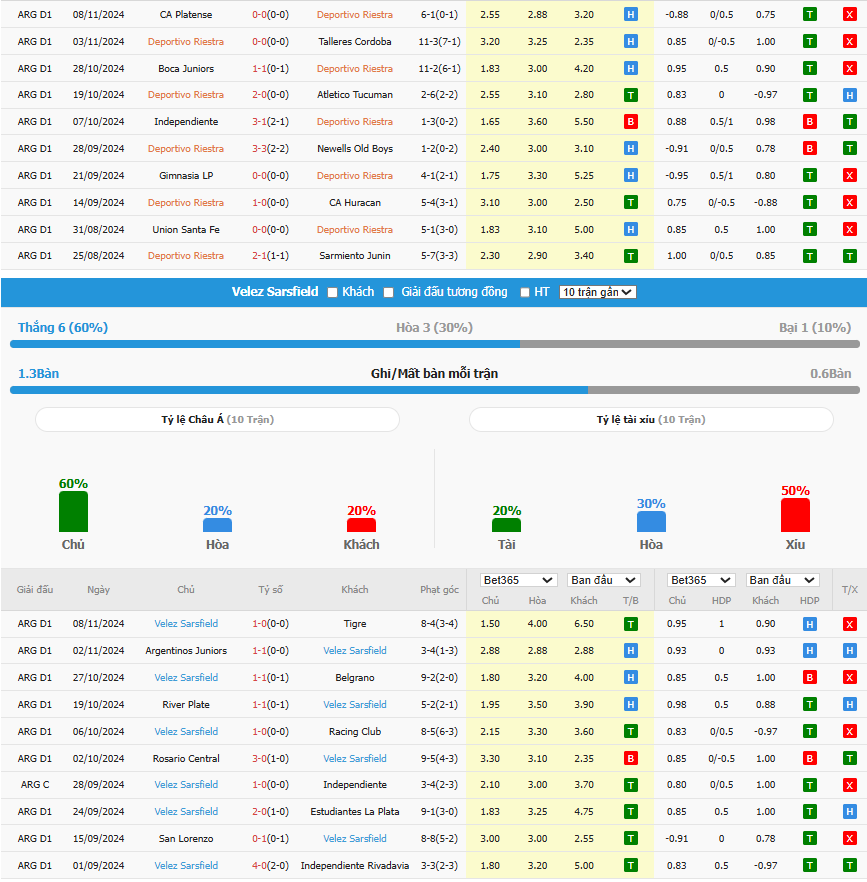Click red X badge in Union Santa Fe row
Screen dimensions: 867x882
click(850, 230)
